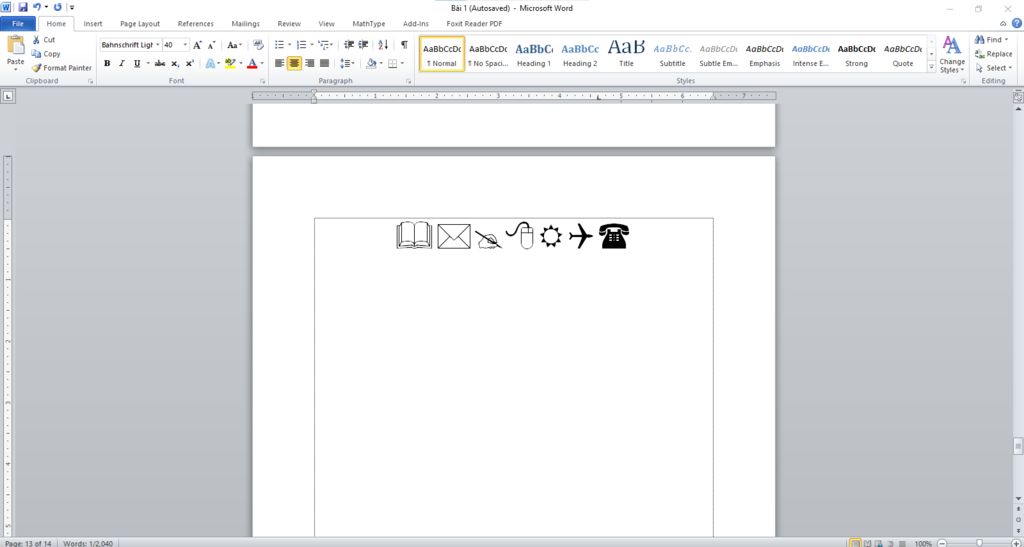The width and height of the screenshot is (1024, 547).
Task: Expand the styles gallery More arrow
Action: coord(931,67)
